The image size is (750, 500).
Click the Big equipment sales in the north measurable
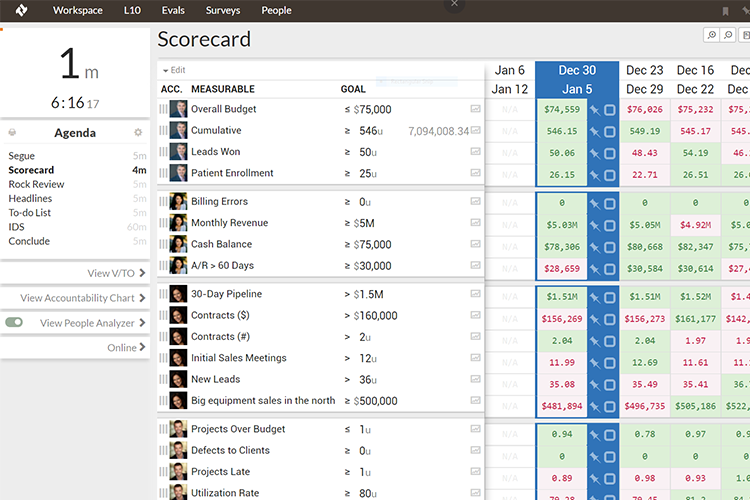point(263,400)
